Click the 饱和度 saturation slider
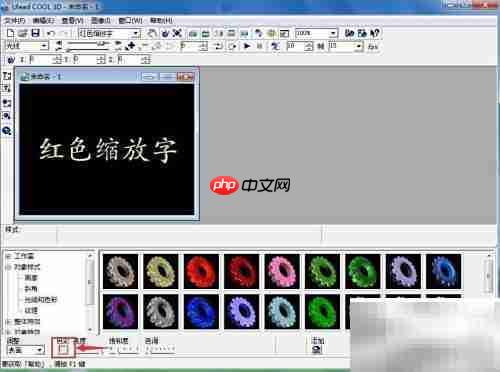This screenshot has height=372, width=500. (123, 349)
